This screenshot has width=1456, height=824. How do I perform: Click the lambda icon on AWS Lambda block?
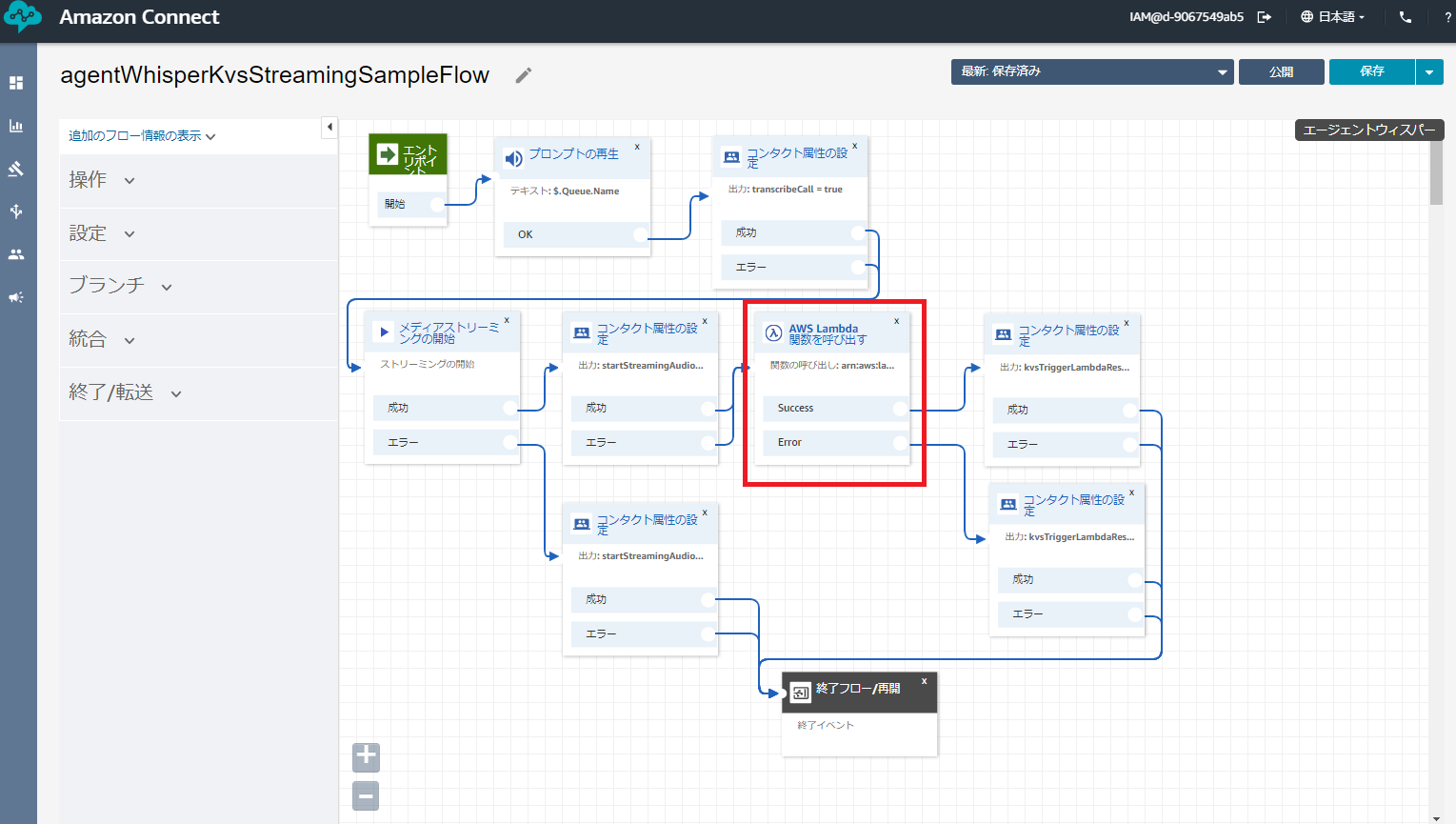(774, 333)
